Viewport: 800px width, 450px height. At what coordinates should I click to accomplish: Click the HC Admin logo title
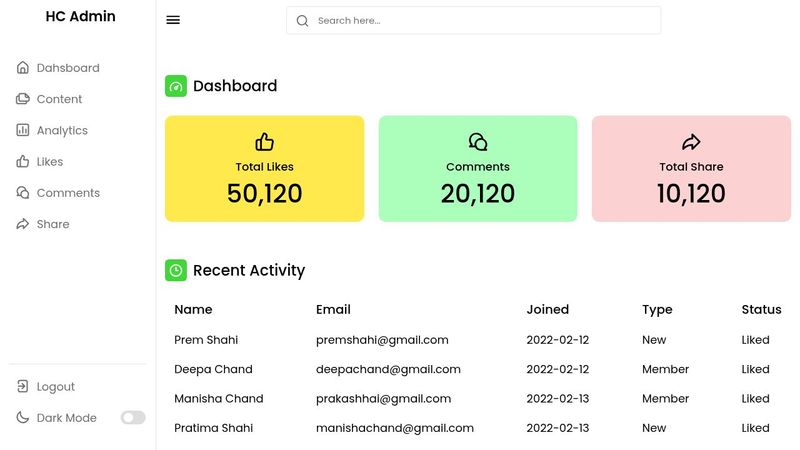80,17
